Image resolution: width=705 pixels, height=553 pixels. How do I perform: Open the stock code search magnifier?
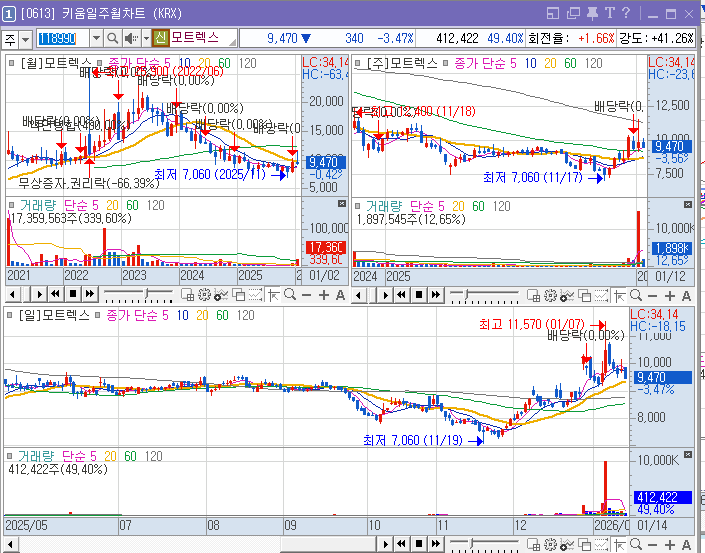pos(112,39)
